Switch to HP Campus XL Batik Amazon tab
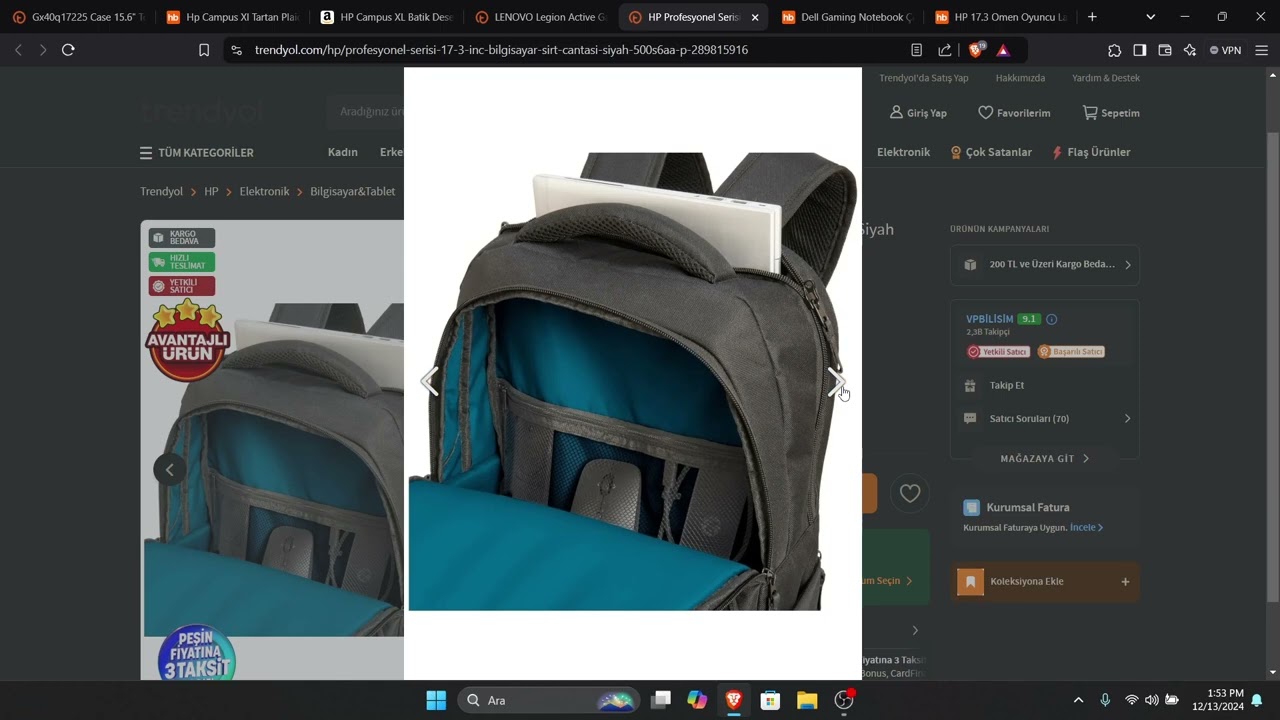Screen dimensions: 1280x720 pyautogui.click(x=386, y=17)
